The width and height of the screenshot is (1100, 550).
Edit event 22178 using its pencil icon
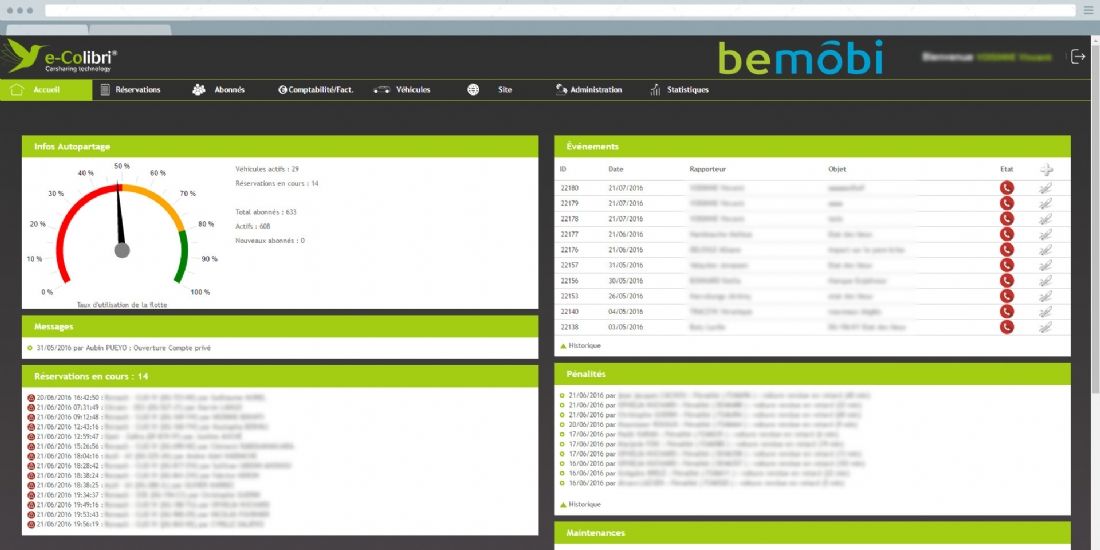tap(1045, 219)
